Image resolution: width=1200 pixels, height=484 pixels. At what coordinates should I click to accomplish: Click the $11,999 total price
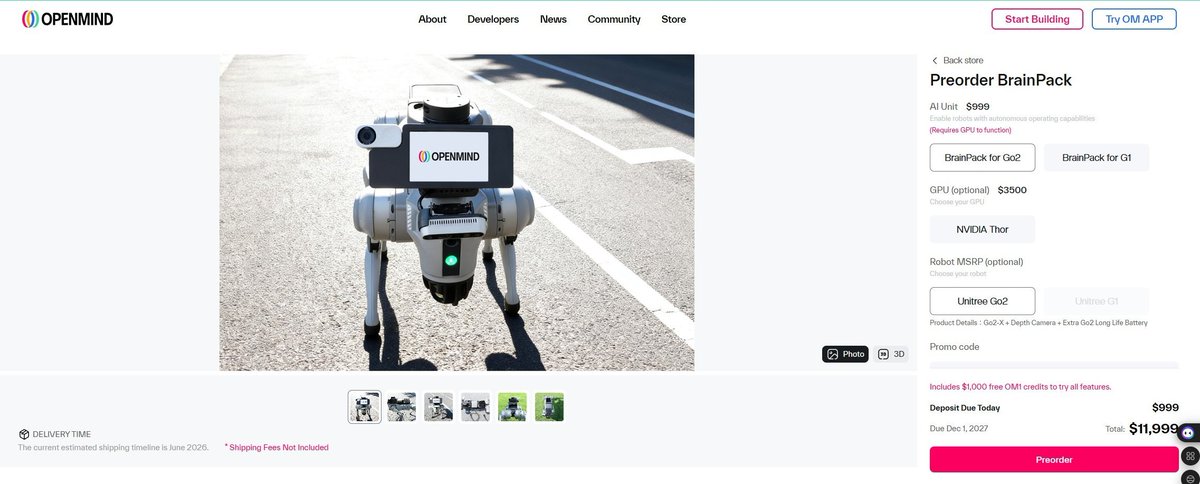coord(1154,429)
